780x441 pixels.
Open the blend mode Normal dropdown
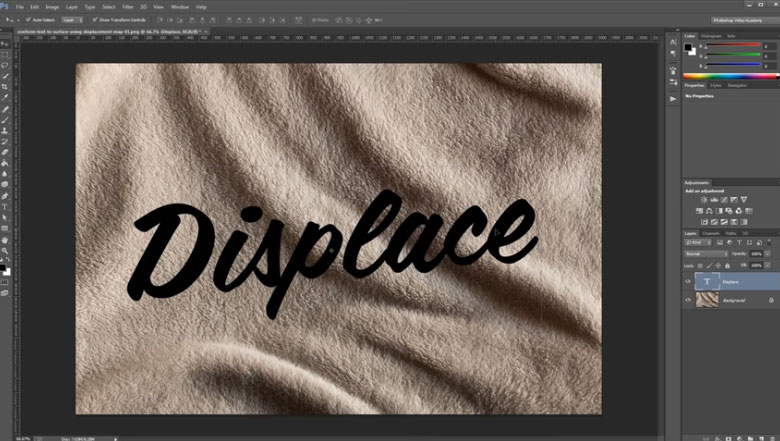click(x=706, y=254)
